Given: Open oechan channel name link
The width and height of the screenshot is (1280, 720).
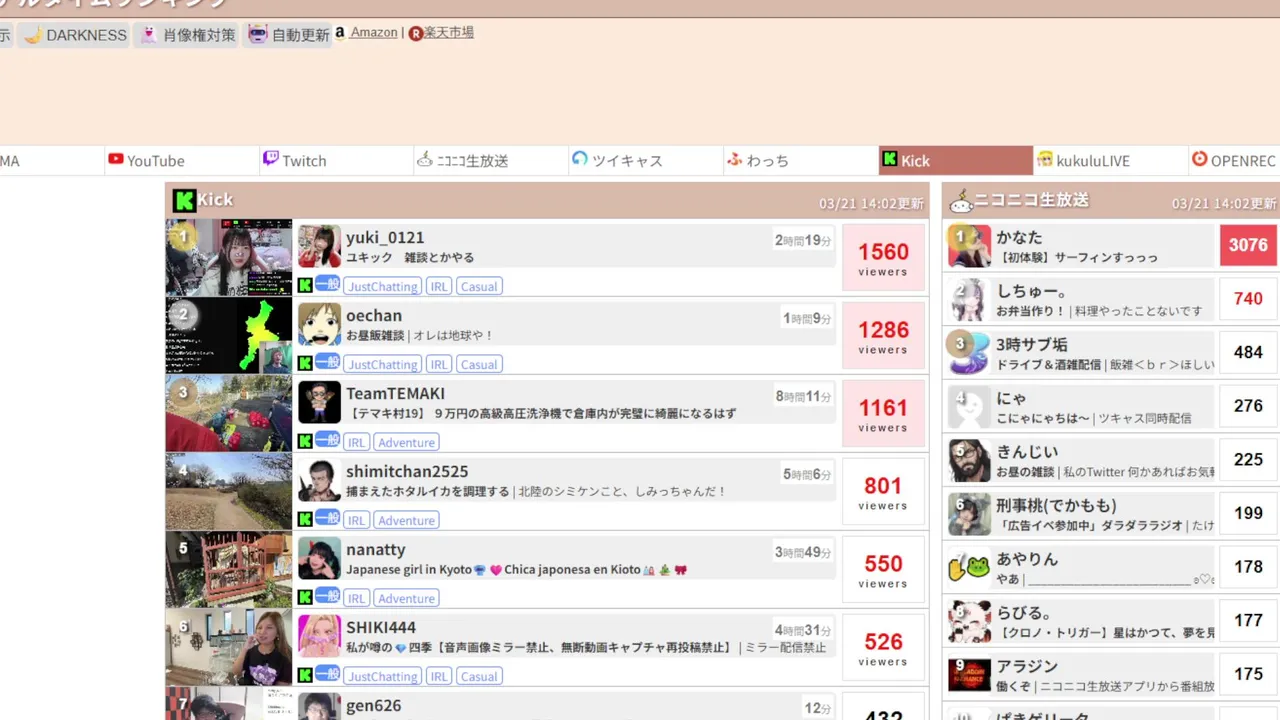Looking at the screenshot, I should tap(374, 316).
